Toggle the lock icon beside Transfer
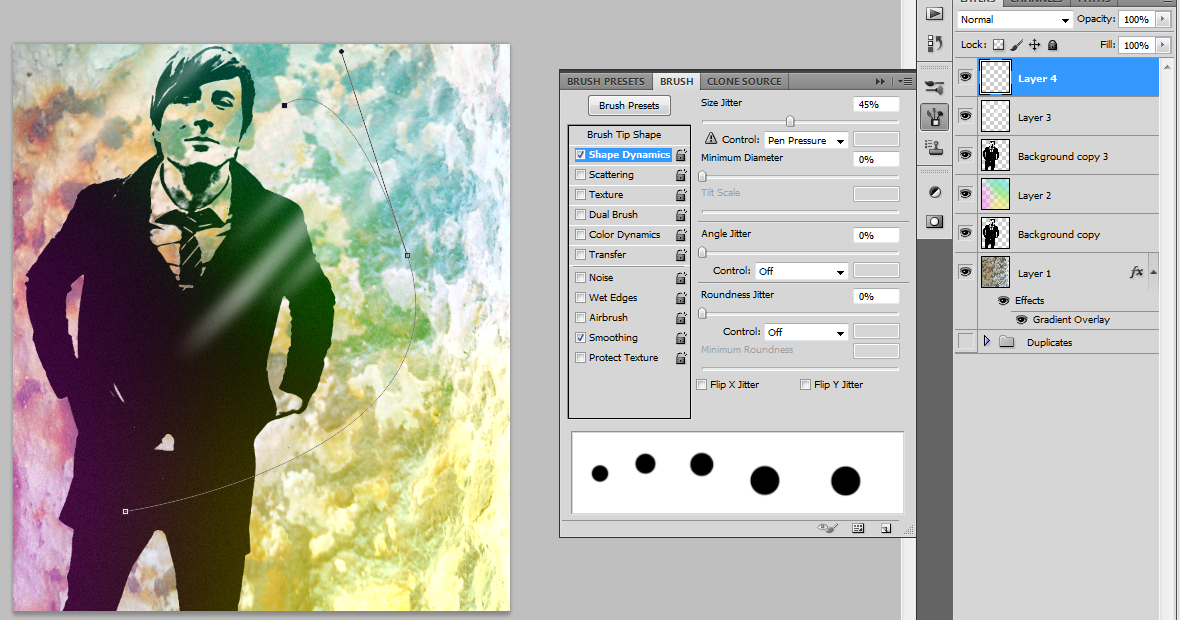This screenshot has height=620, width=1180. pos(681,255)
